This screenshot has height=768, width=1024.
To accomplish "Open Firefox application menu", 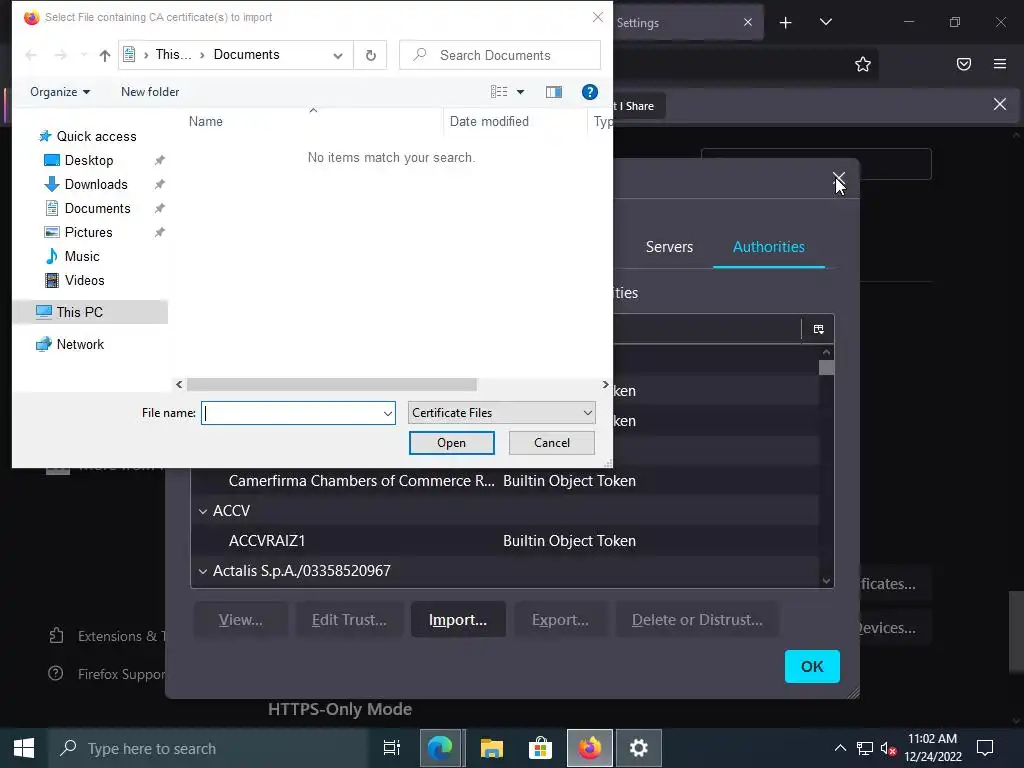I will (999, 64).
